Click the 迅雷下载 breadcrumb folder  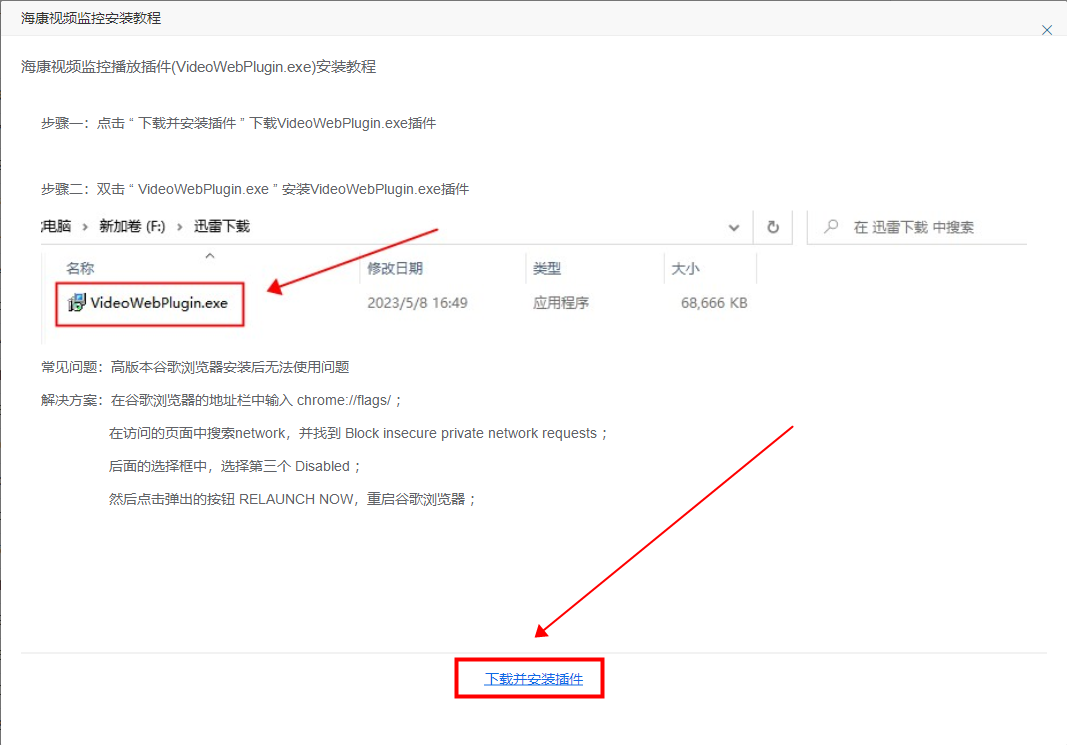click(221, 227)
